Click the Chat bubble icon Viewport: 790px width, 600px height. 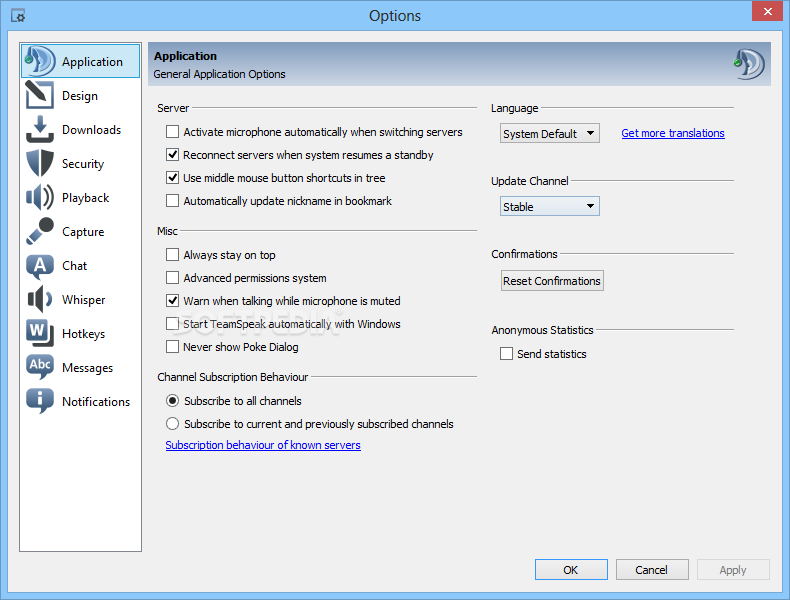(x=40, y=266)
